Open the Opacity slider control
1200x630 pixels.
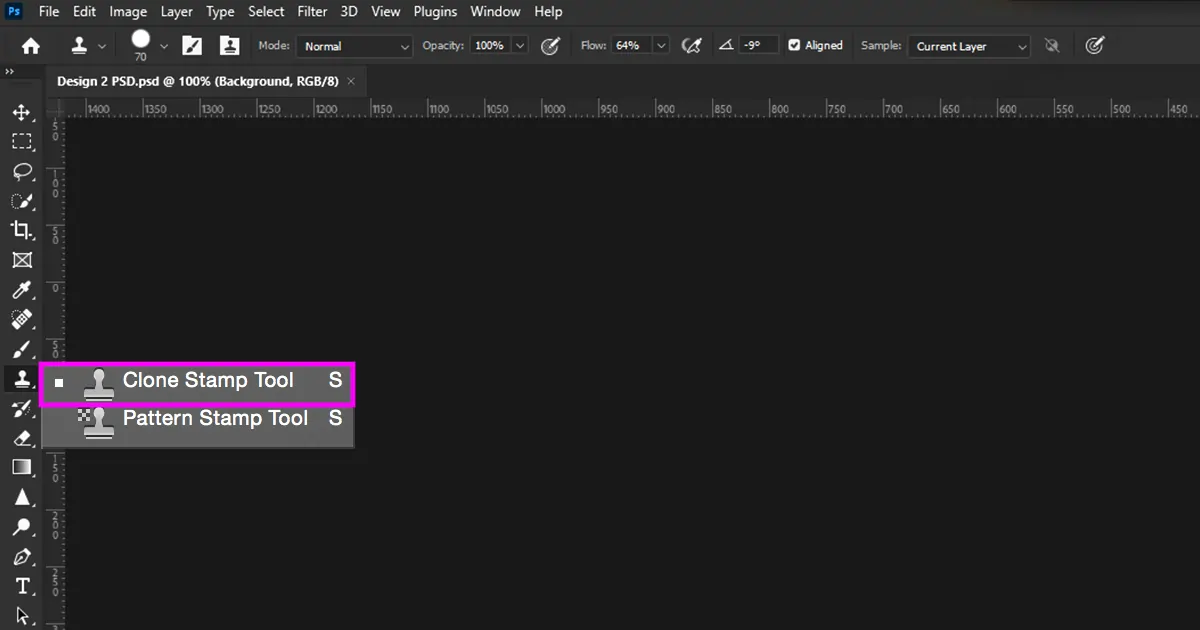click(519, 45)
